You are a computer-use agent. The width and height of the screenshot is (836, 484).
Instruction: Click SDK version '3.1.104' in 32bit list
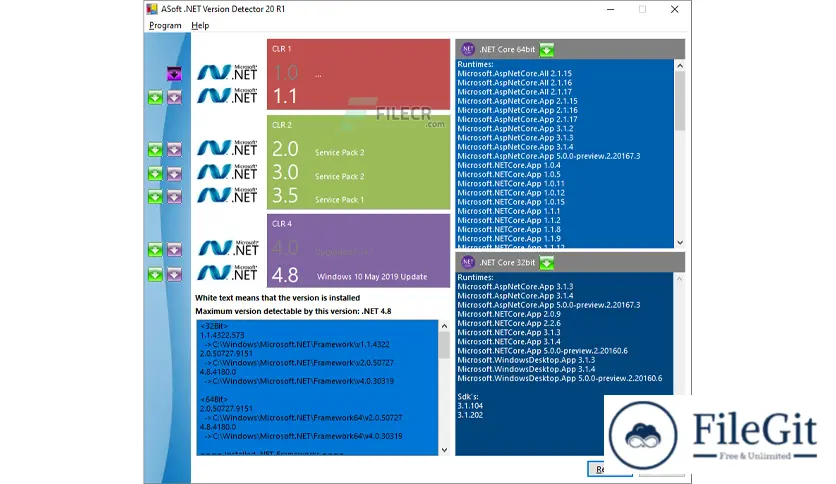coord(470,406)
